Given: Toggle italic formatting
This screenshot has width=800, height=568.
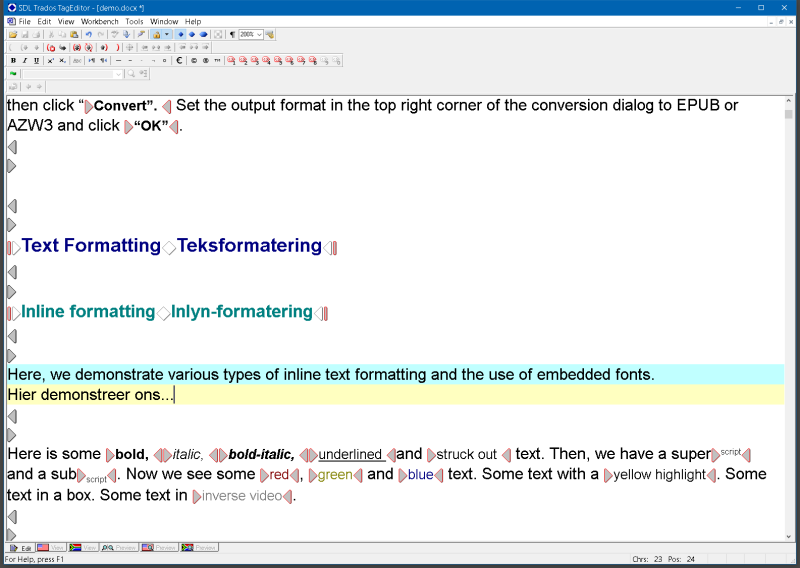Looking at the screenshot, I should point(24,61).
